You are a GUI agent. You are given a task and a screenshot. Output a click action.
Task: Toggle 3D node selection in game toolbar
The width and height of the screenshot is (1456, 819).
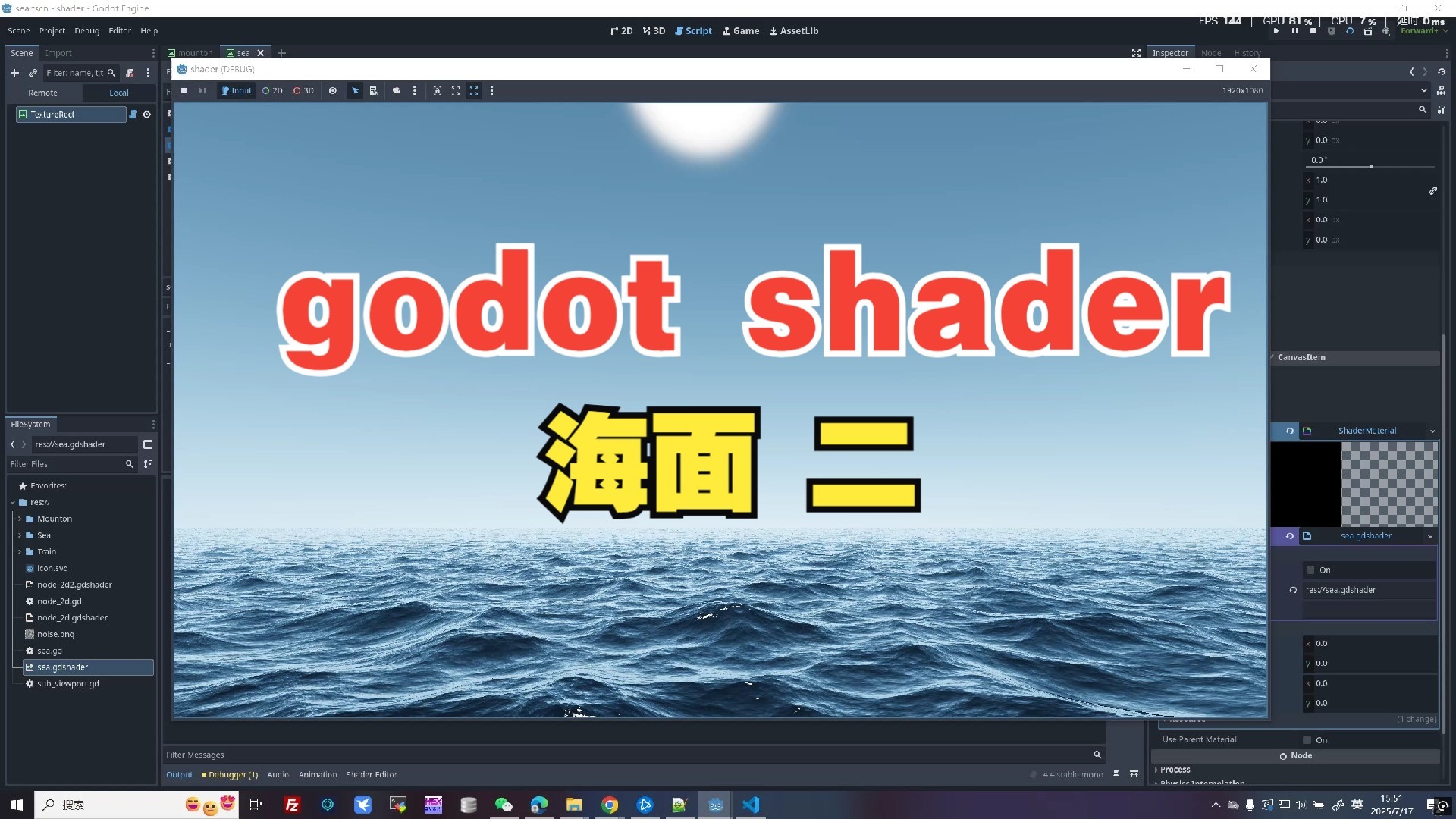coord(303,90)
